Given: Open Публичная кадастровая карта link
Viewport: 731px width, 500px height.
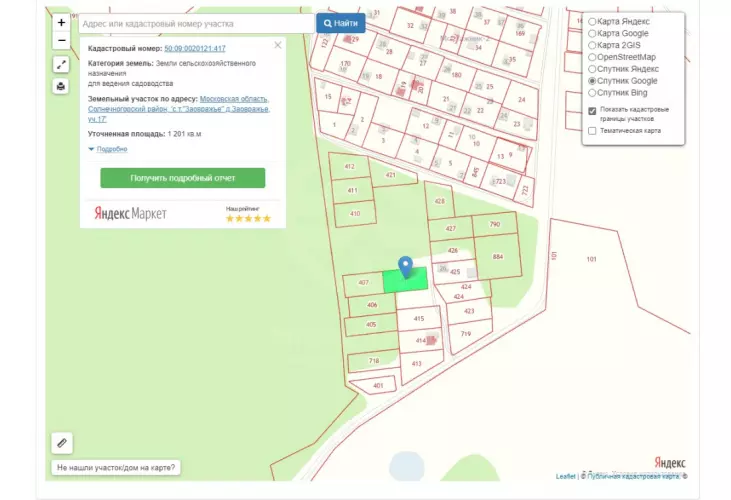Looking at the screenshot, I should point(633,476).
